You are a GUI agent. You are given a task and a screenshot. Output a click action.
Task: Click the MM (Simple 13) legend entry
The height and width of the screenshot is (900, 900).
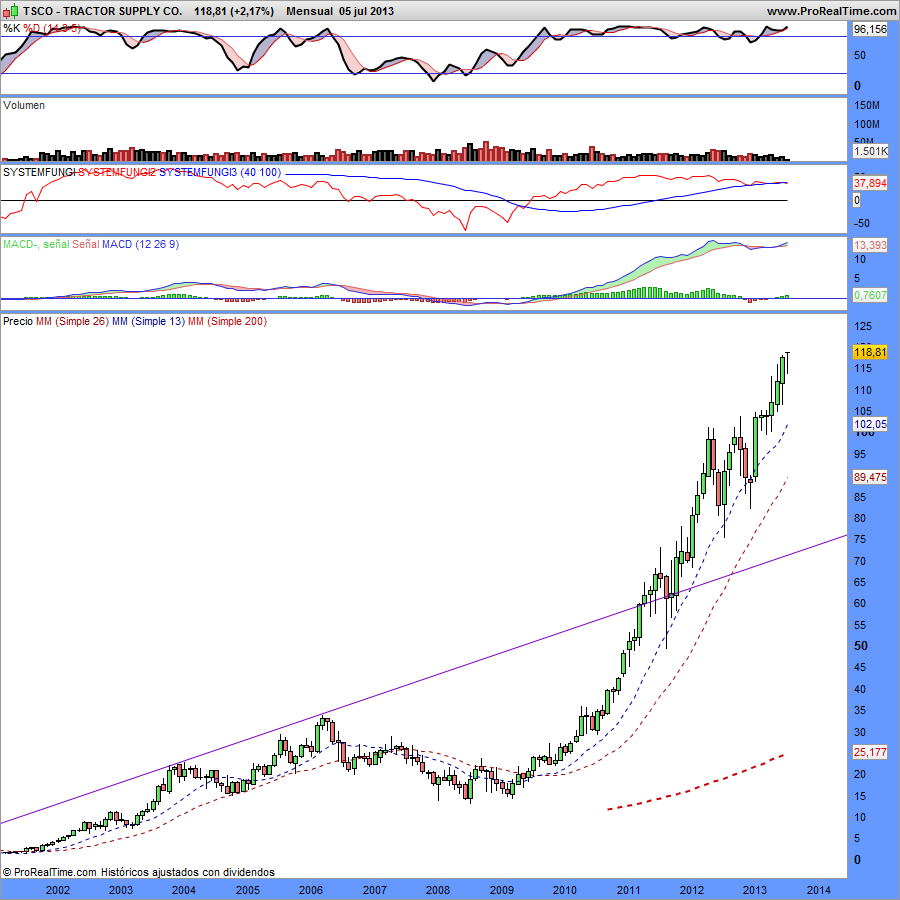(148, 321)
